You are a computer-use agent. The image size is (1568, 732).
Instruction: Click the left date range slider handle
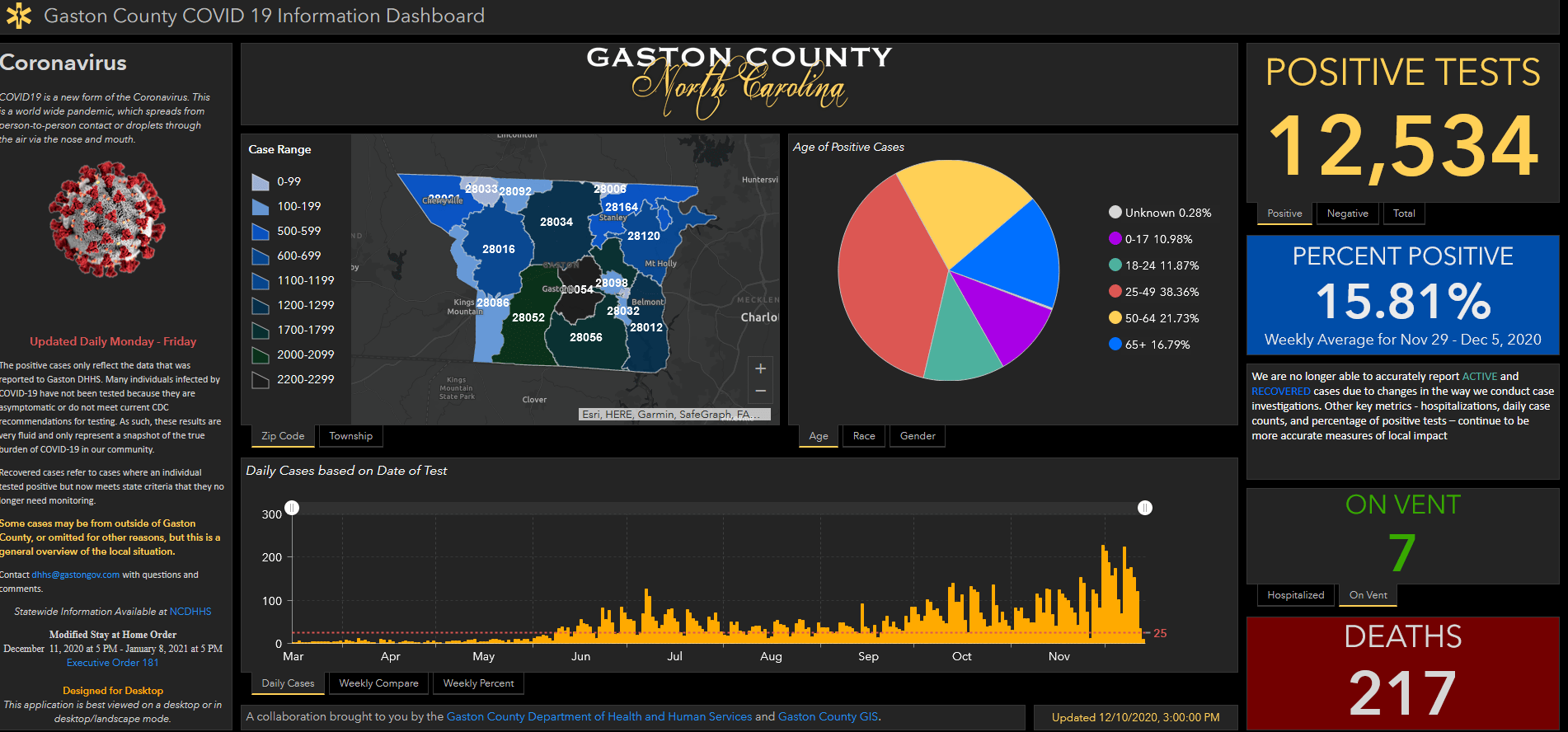point(292,508)
